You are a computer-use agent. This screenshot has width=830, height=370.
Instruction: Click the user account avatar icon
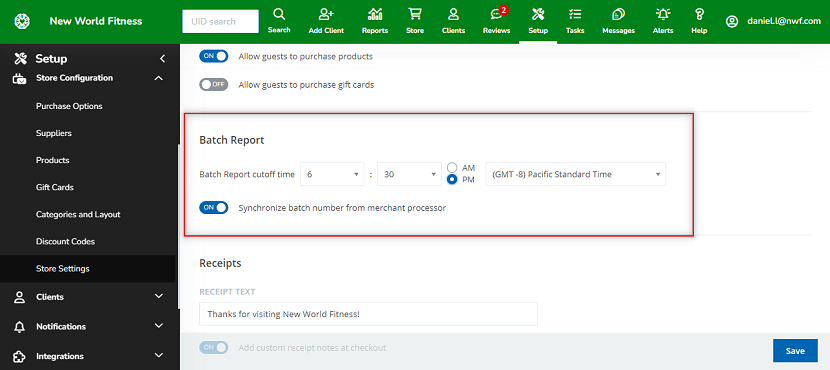[x=732, y=21]
